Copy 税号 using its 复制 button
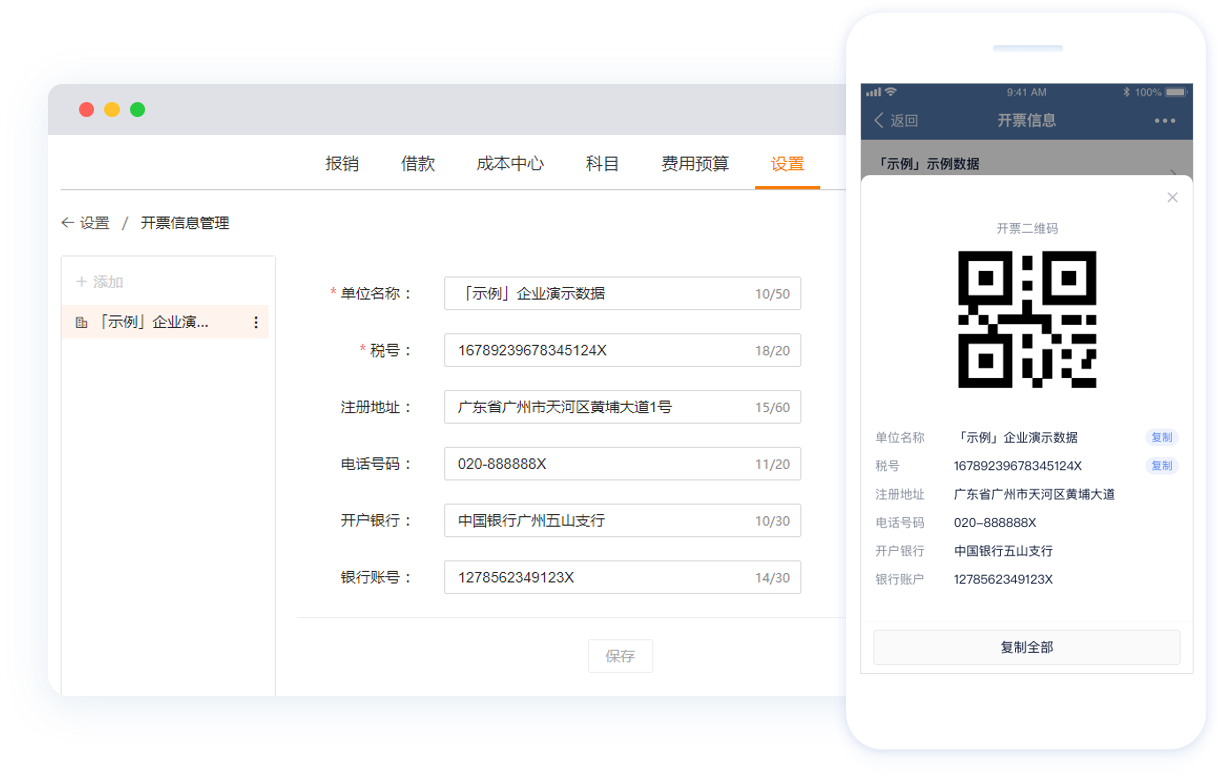1220x779 pixels. click(1161, 465)
